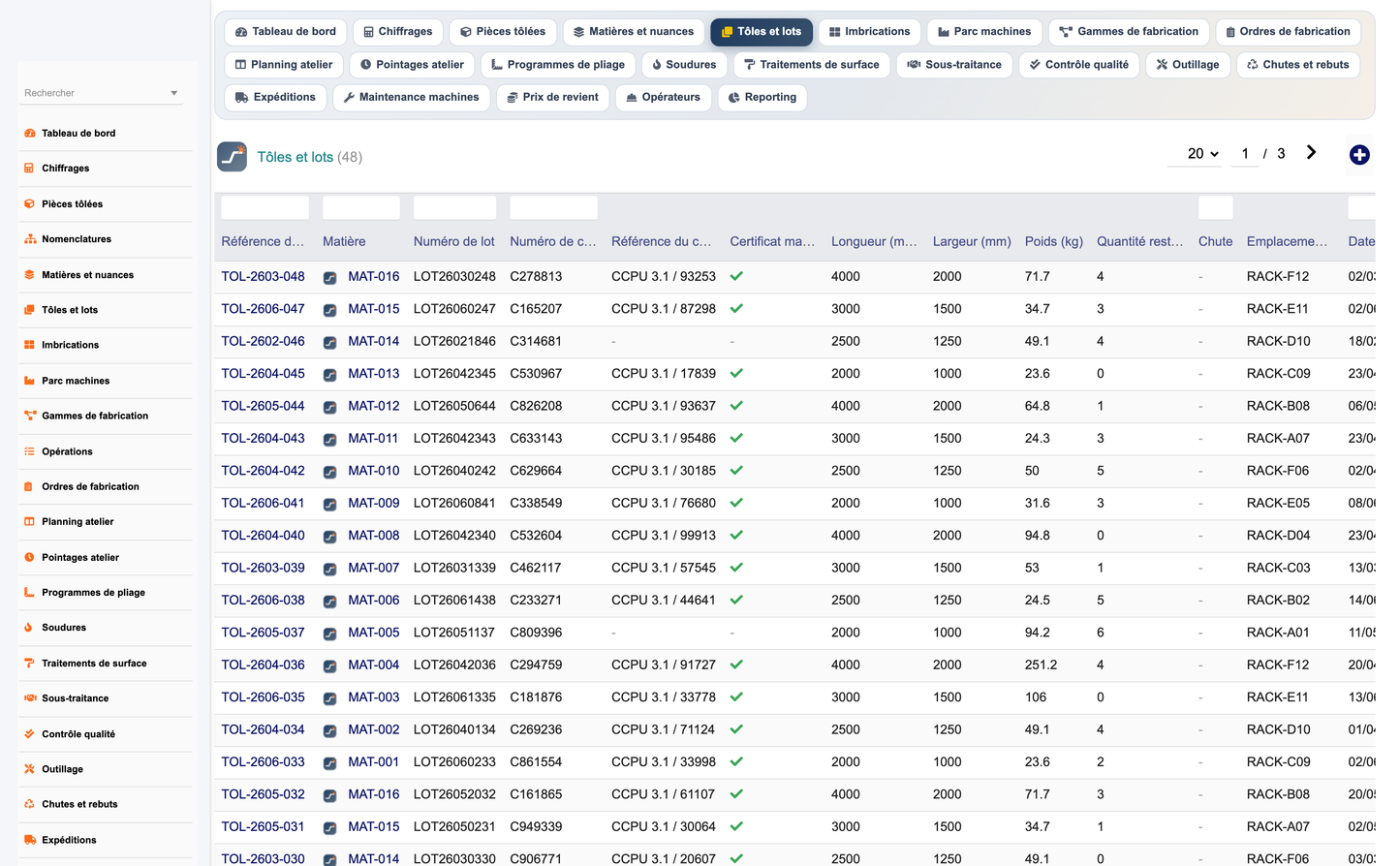Image resolution: width=1400 pixels, height=866 pixels.
Task: Open the Imbrications tab
Action: pyautogui.click(x=869, y=32)
